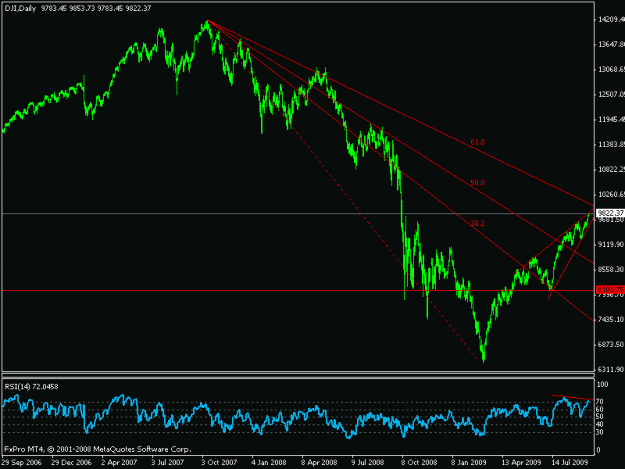Click the 14209.4 top price label

click(611, 20)
